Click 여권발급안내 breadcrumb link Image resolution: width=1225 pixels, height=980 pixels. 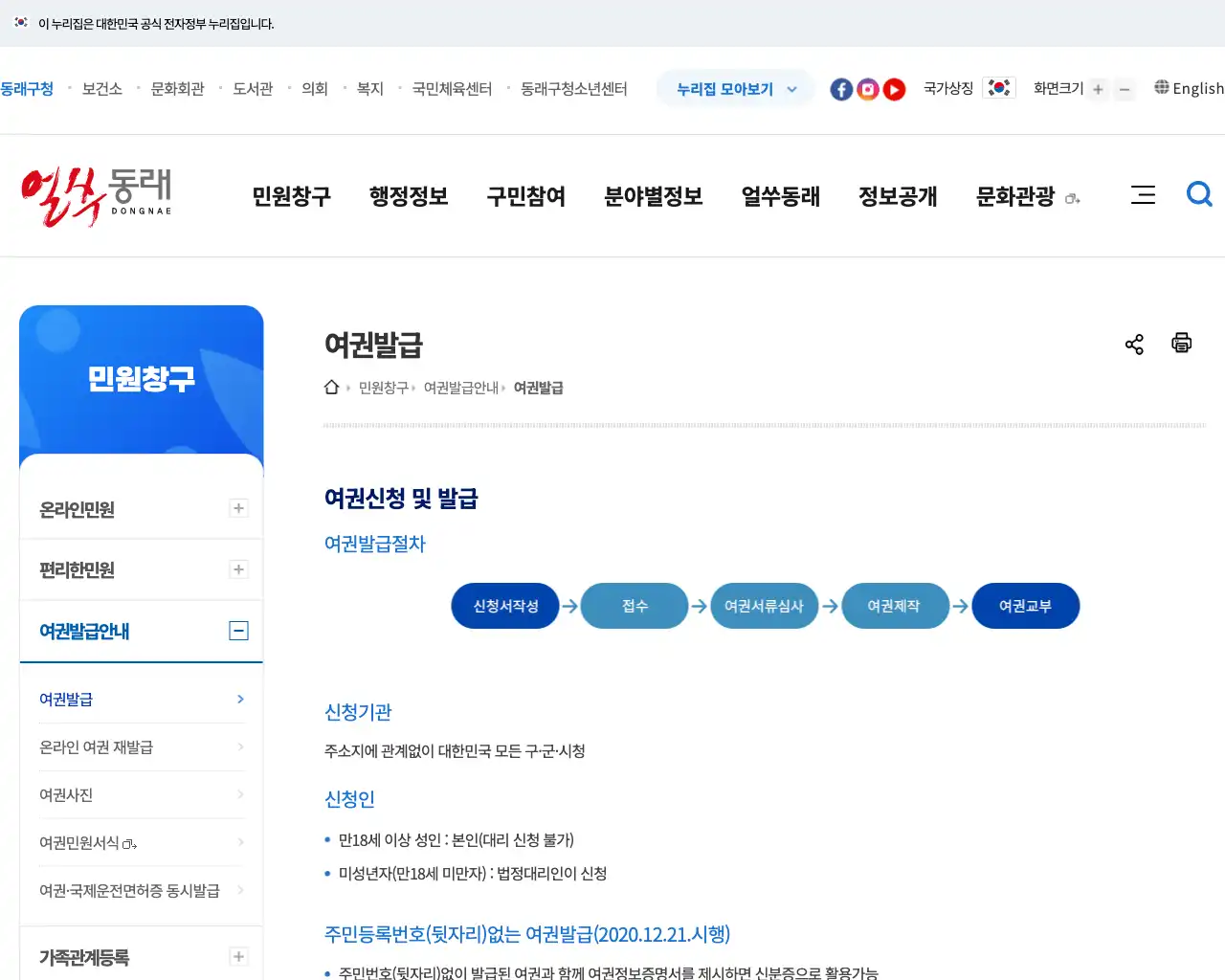click(x=461, y=388)
